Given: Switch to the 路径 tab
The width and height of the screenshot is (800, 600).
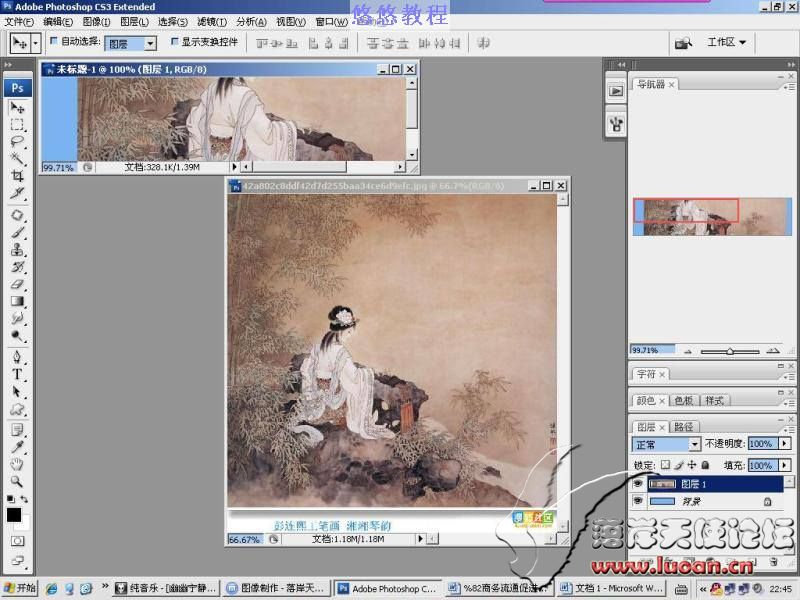Looking at the screenshot, I should point(684,427).
